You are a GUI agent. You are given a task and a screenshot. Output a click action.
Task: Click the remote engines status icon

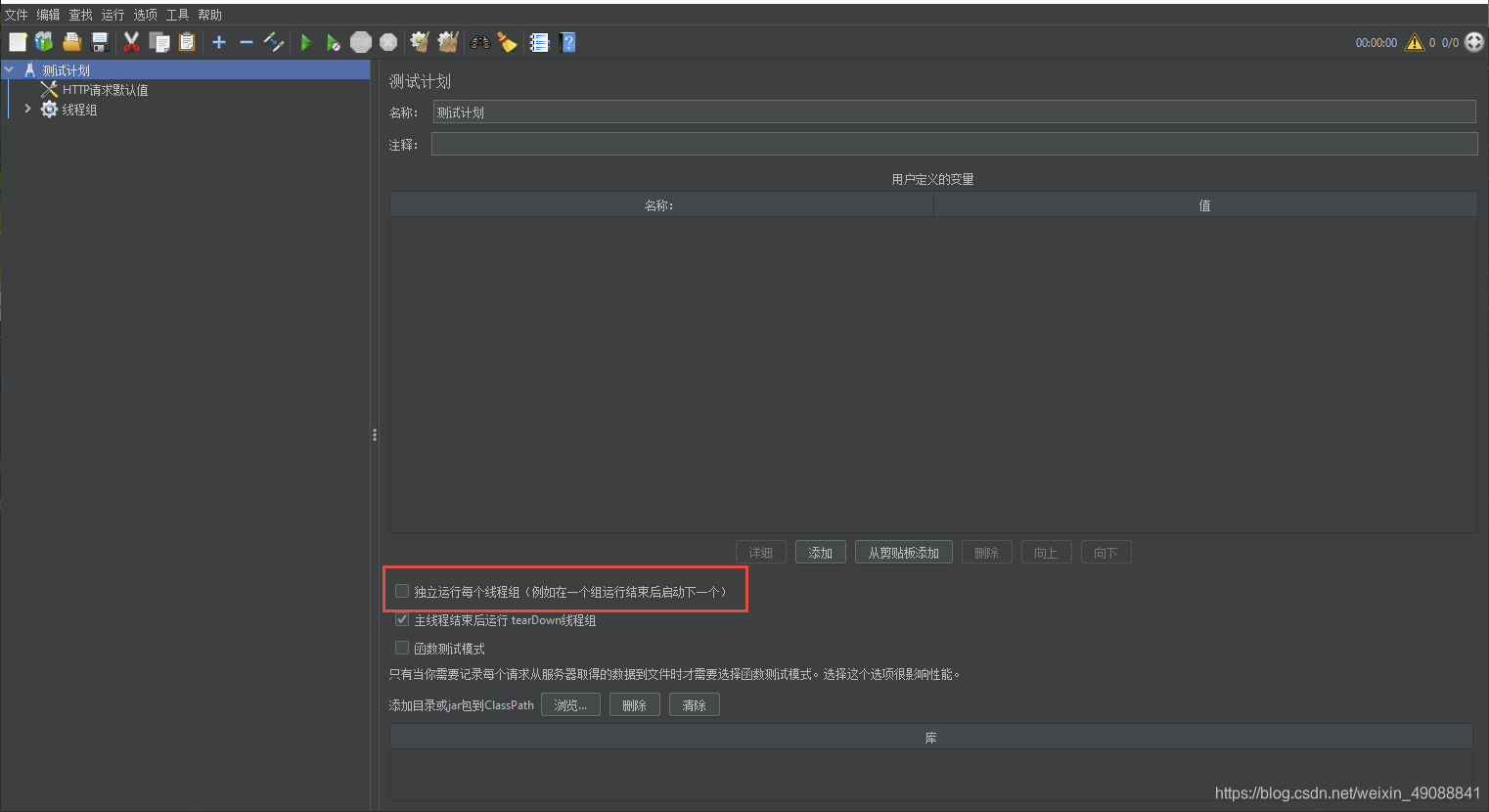point(1474,42)
